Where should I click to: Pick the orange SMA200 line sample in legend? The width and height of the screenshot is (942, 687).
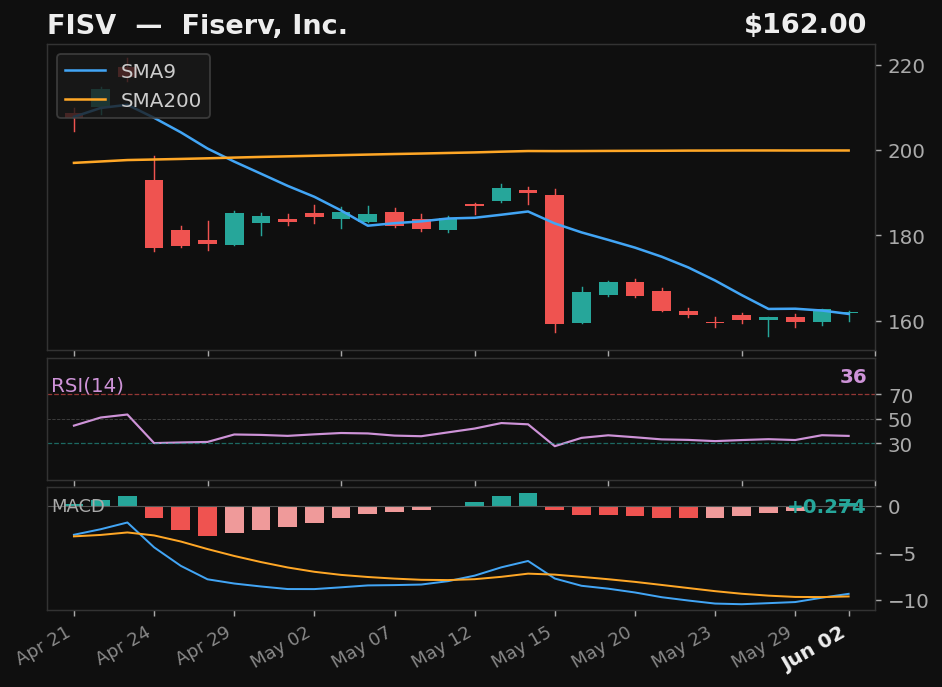tap(86, 100)
